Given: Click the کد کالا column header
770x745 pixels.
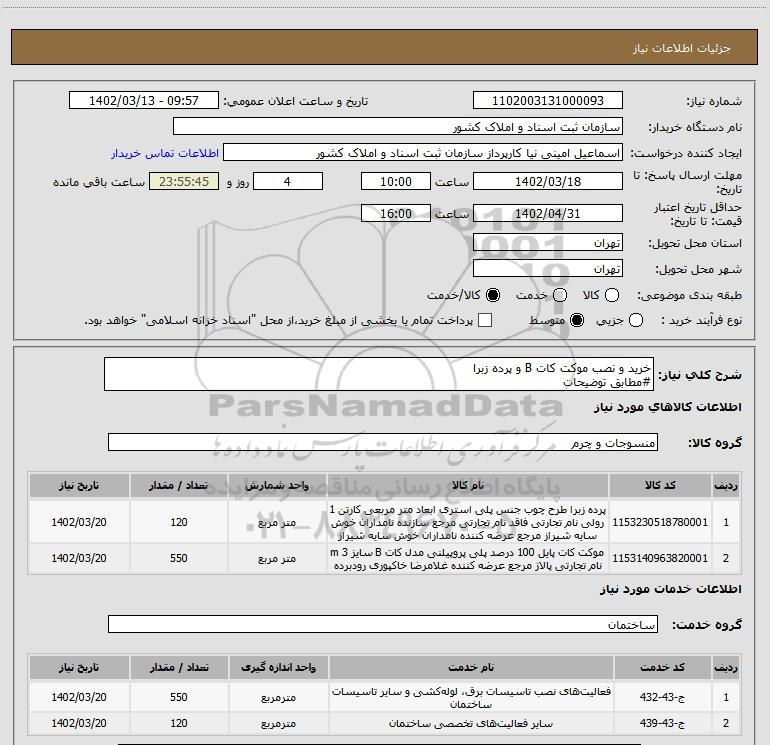Looking at the screenshot, I should point(660,485).
